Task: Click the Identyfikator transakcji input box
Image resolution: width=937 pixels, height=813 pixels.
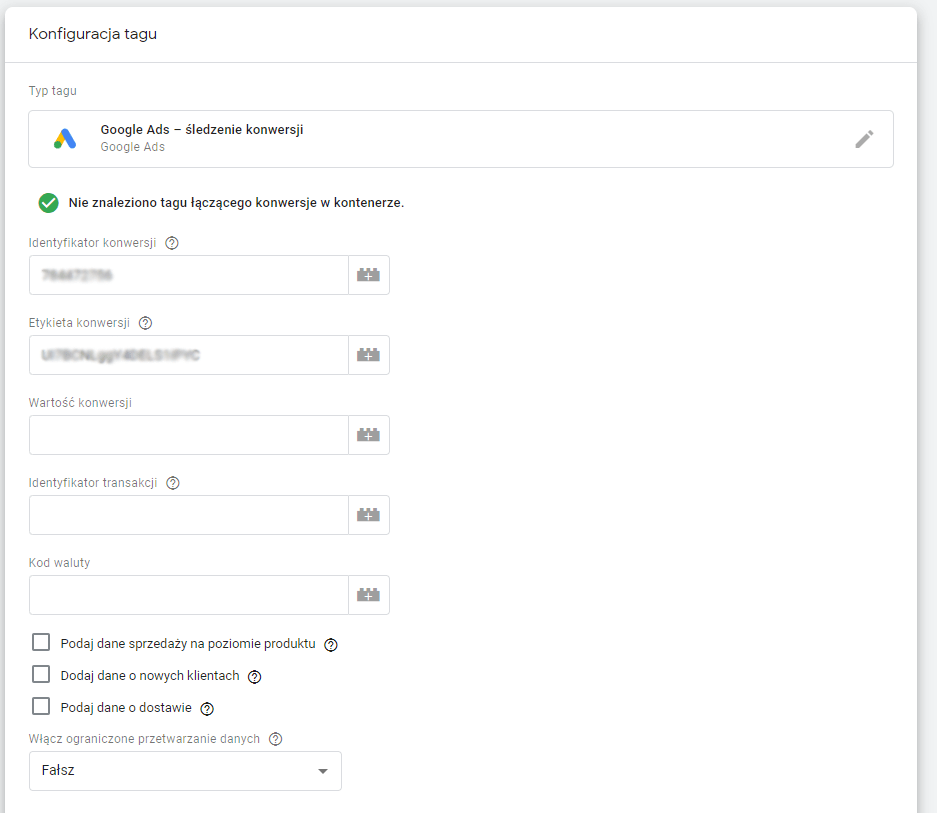Action: pyautogui.click(x=188, y=515)
